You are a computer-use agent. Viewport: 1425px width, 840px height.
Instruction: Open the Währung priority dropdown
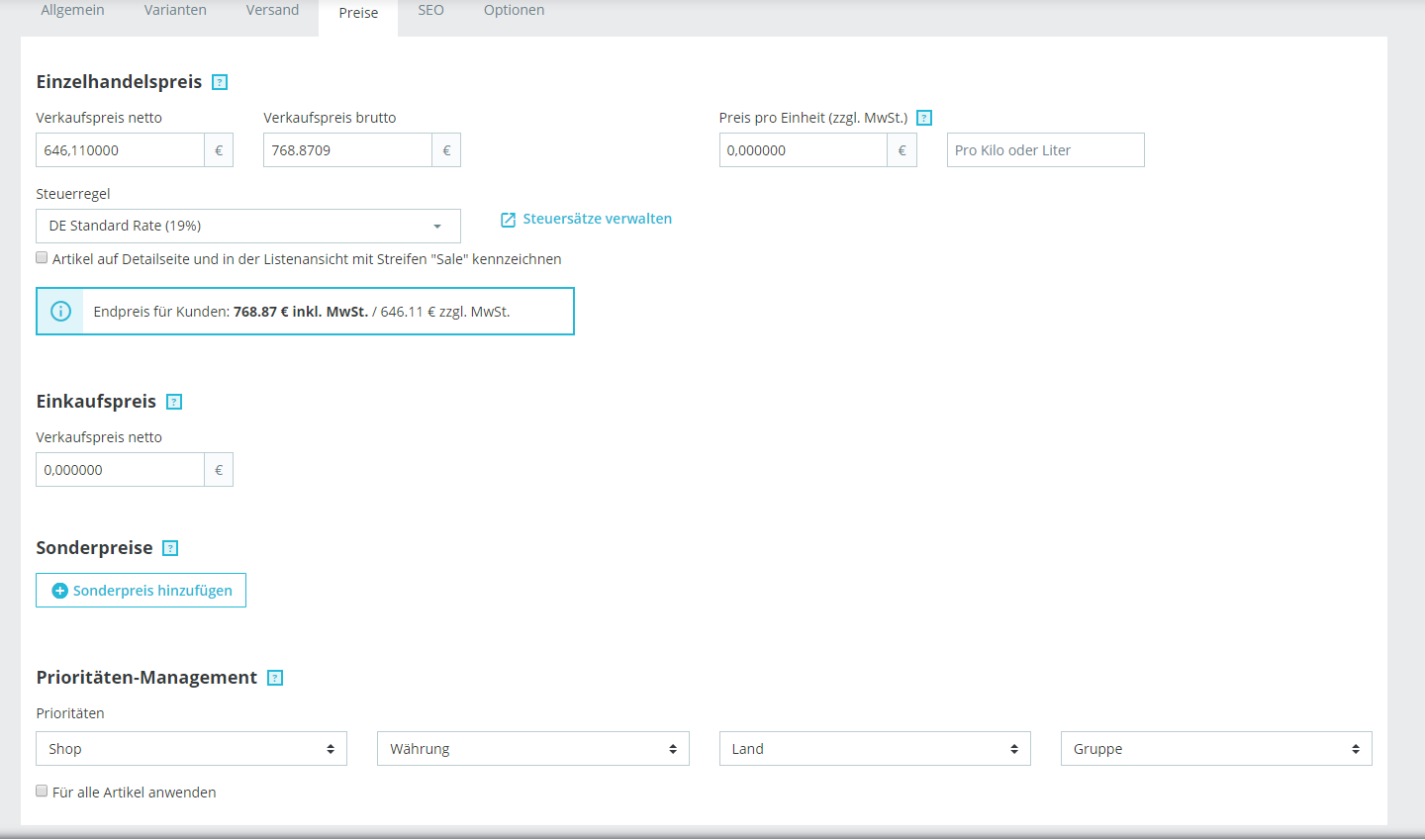click(x=533, y=749)
